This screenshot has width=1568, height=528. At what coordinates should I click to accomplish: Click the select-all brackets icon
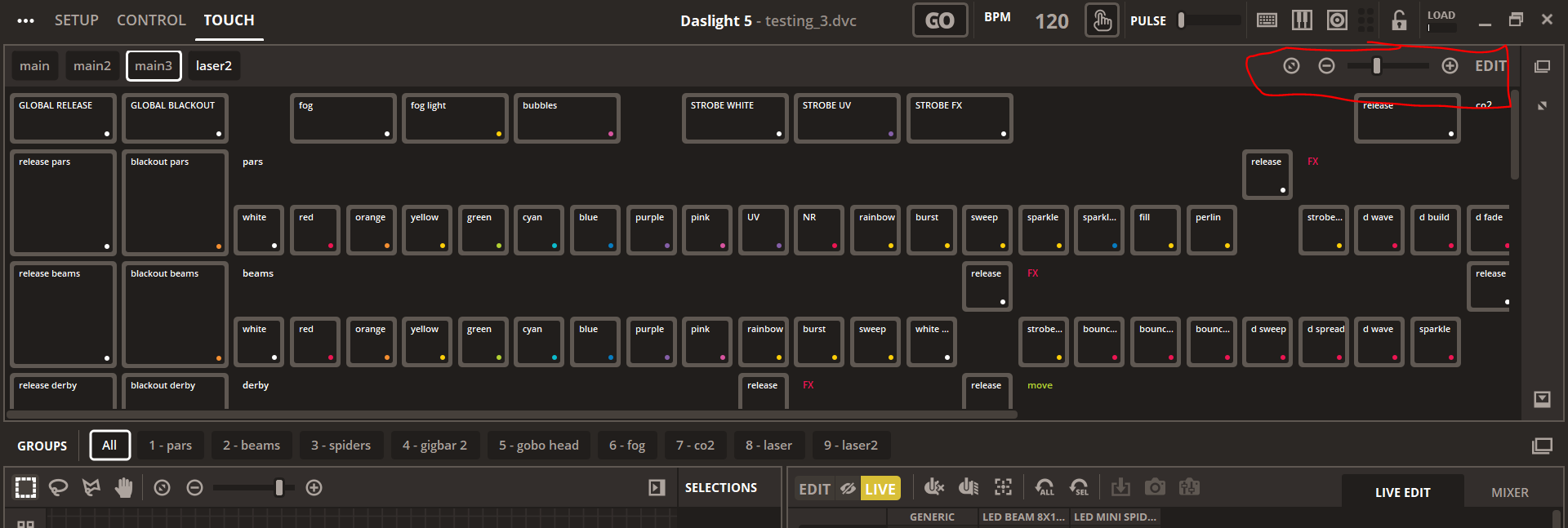1003,487
